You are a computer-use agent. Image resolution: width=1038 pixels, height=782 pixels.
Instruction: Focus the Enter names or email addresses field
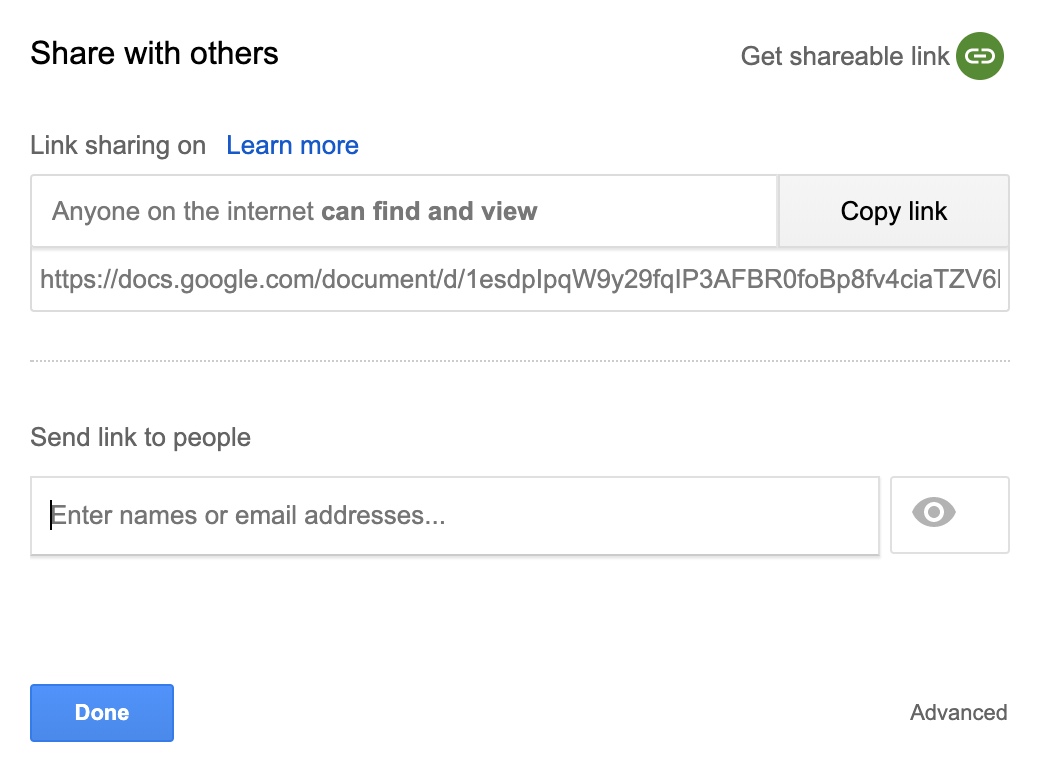(455, 516)
